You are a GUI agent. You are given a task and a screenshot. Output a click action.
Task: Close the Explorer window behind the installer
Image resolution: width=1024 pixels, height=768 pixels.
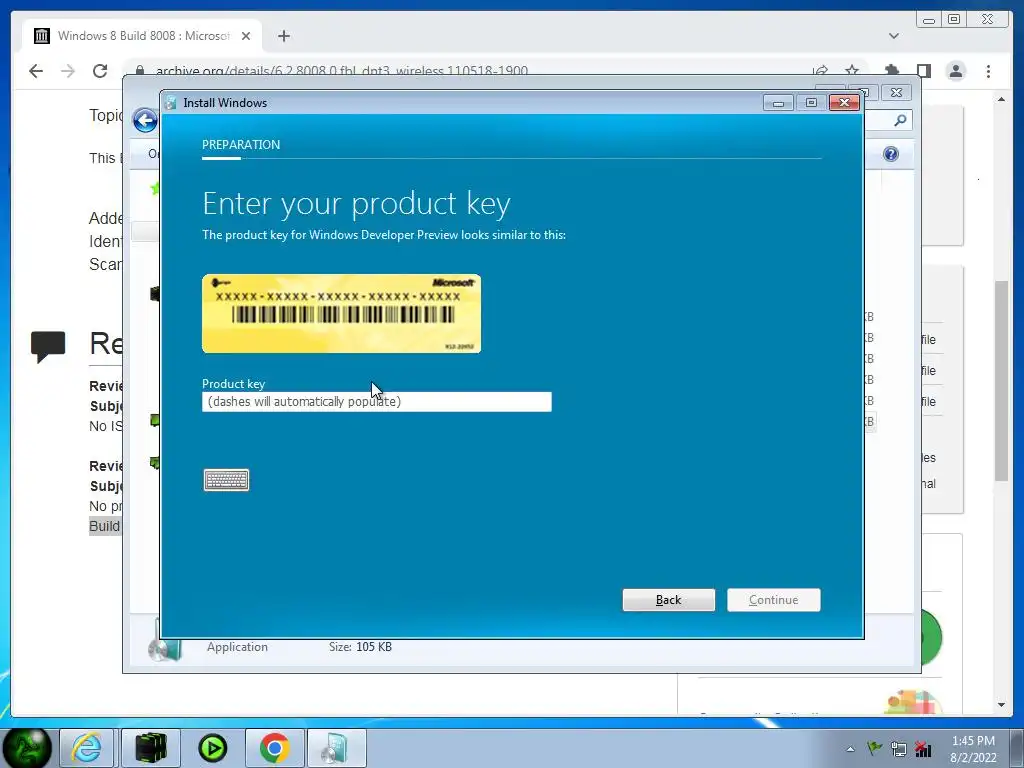point(897,93)
